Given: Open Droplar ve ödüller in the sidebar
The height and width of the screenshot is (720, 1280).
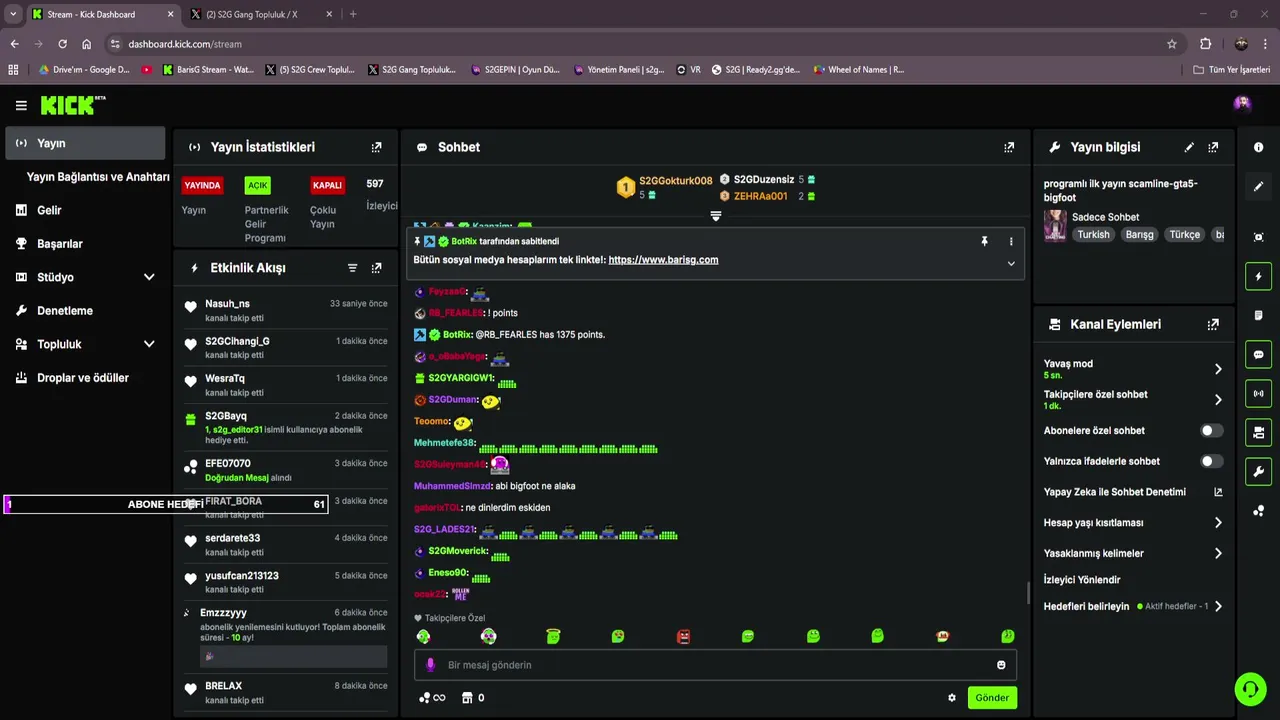Looking at the screenshot, I should pyautogui.click(x=85, y=378).
